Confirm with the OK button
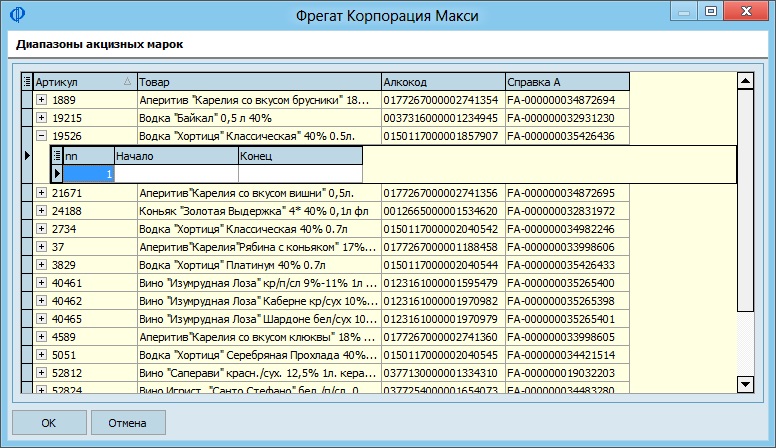Screen dimensions: 776x448 [49, 423]
